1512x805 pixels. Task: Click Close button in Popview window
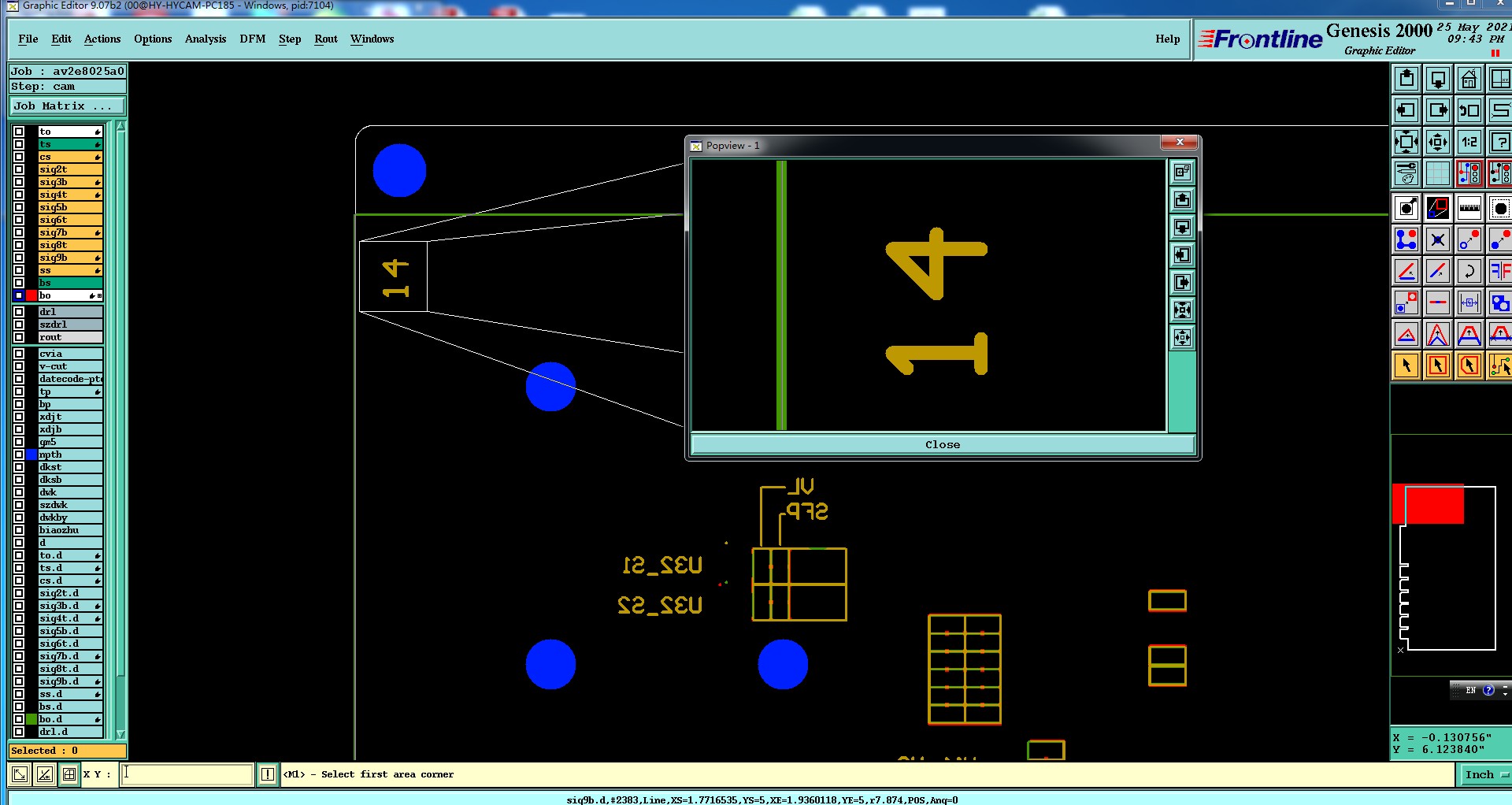pos(943,444)
